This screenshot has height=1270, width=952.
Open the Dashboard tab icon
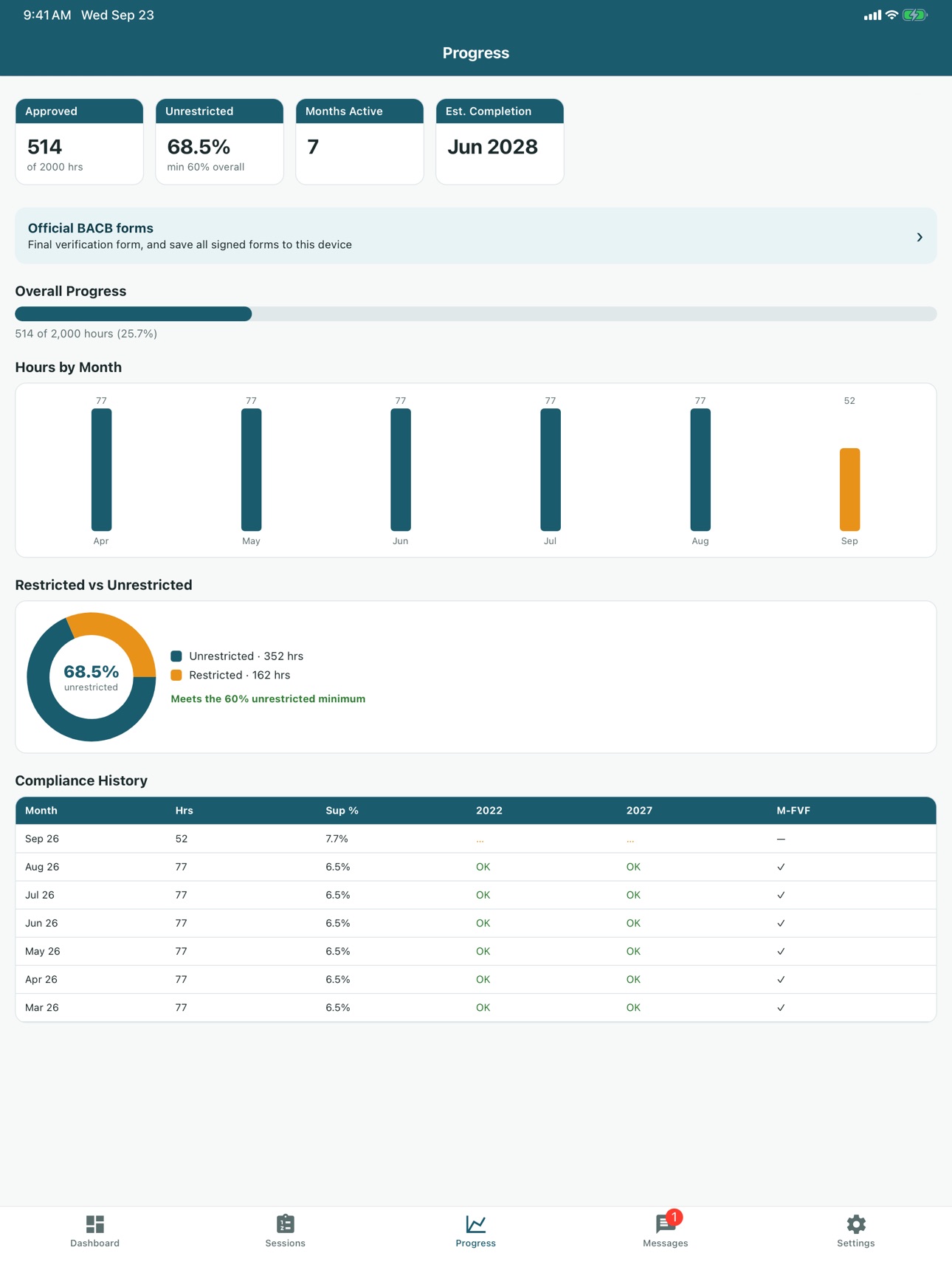[x=95, y=1223]
